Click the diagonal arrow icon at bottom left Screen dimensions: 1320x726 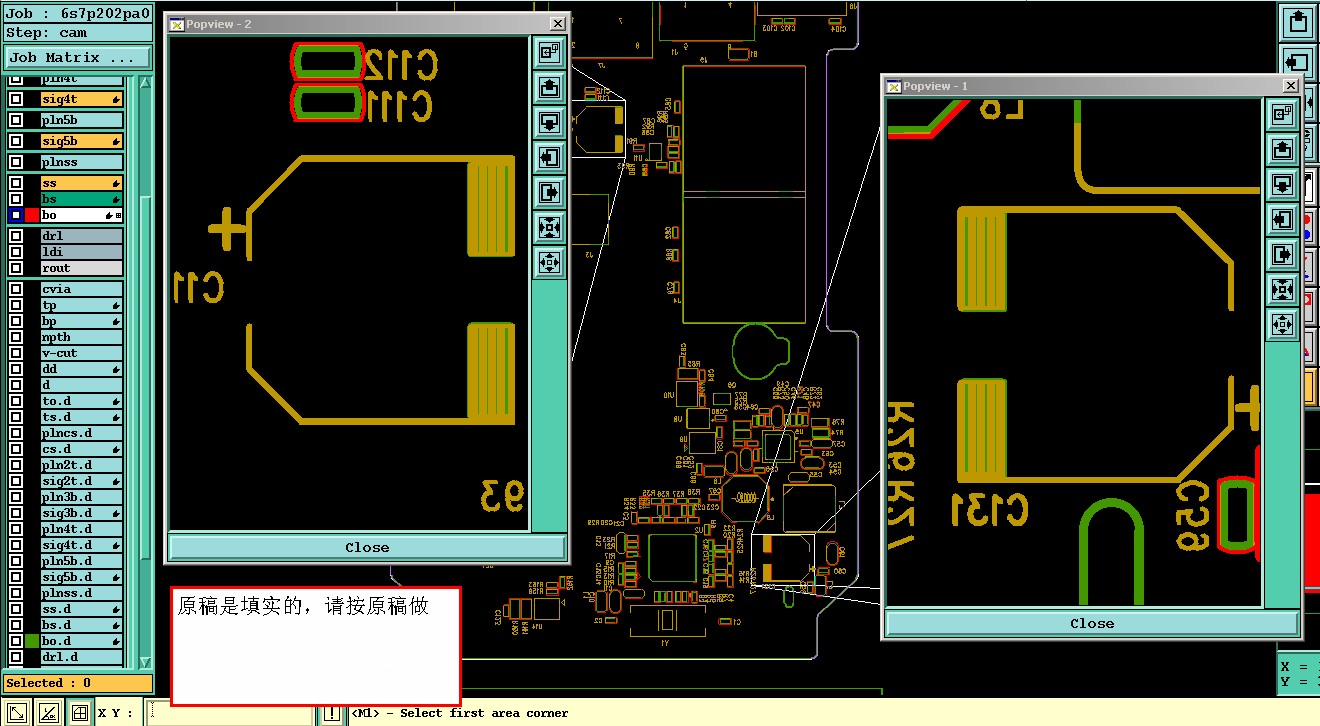coord(17,713)
